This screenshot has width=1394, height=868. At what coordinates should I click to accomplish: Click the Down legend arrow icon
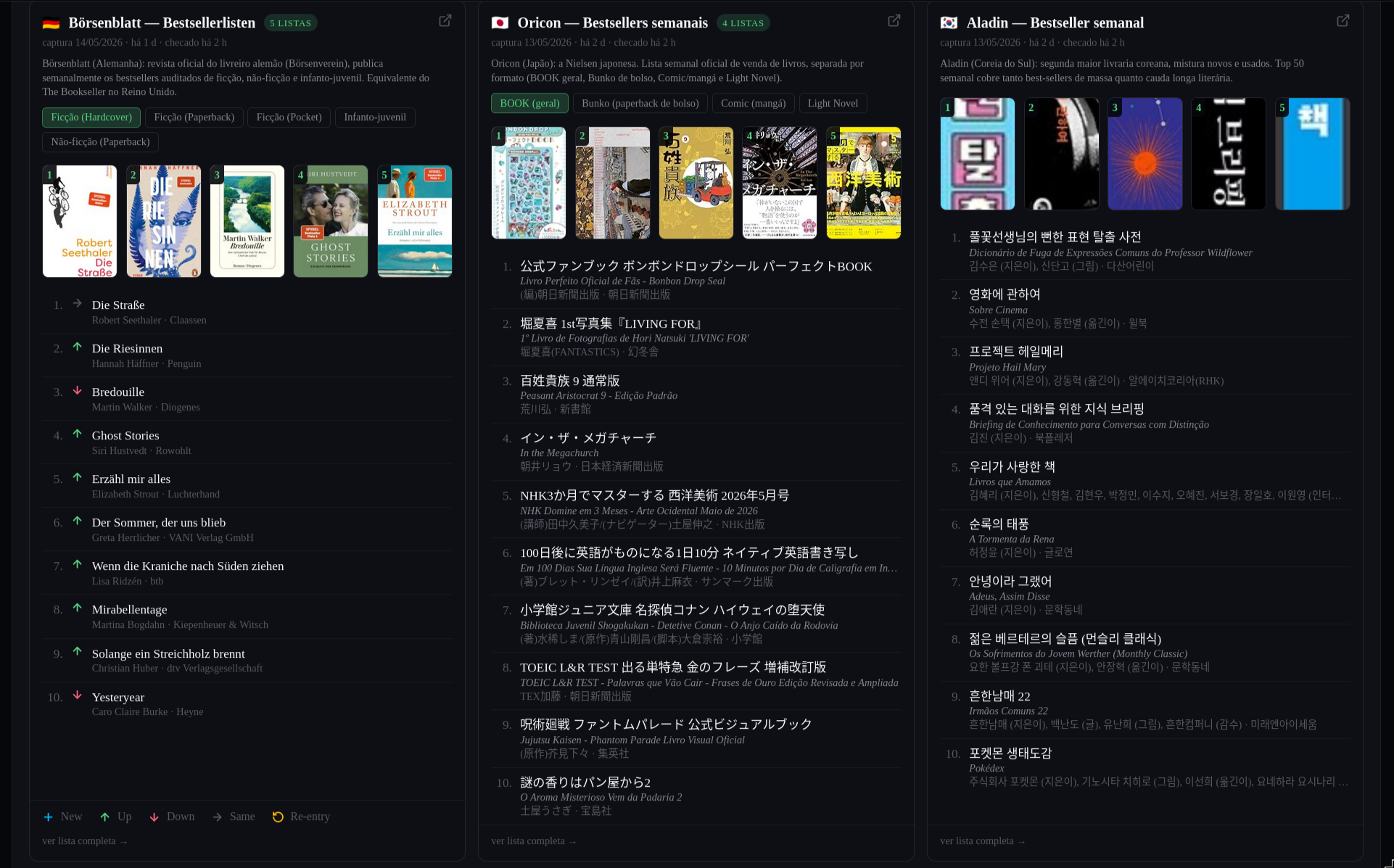[154, 817]
